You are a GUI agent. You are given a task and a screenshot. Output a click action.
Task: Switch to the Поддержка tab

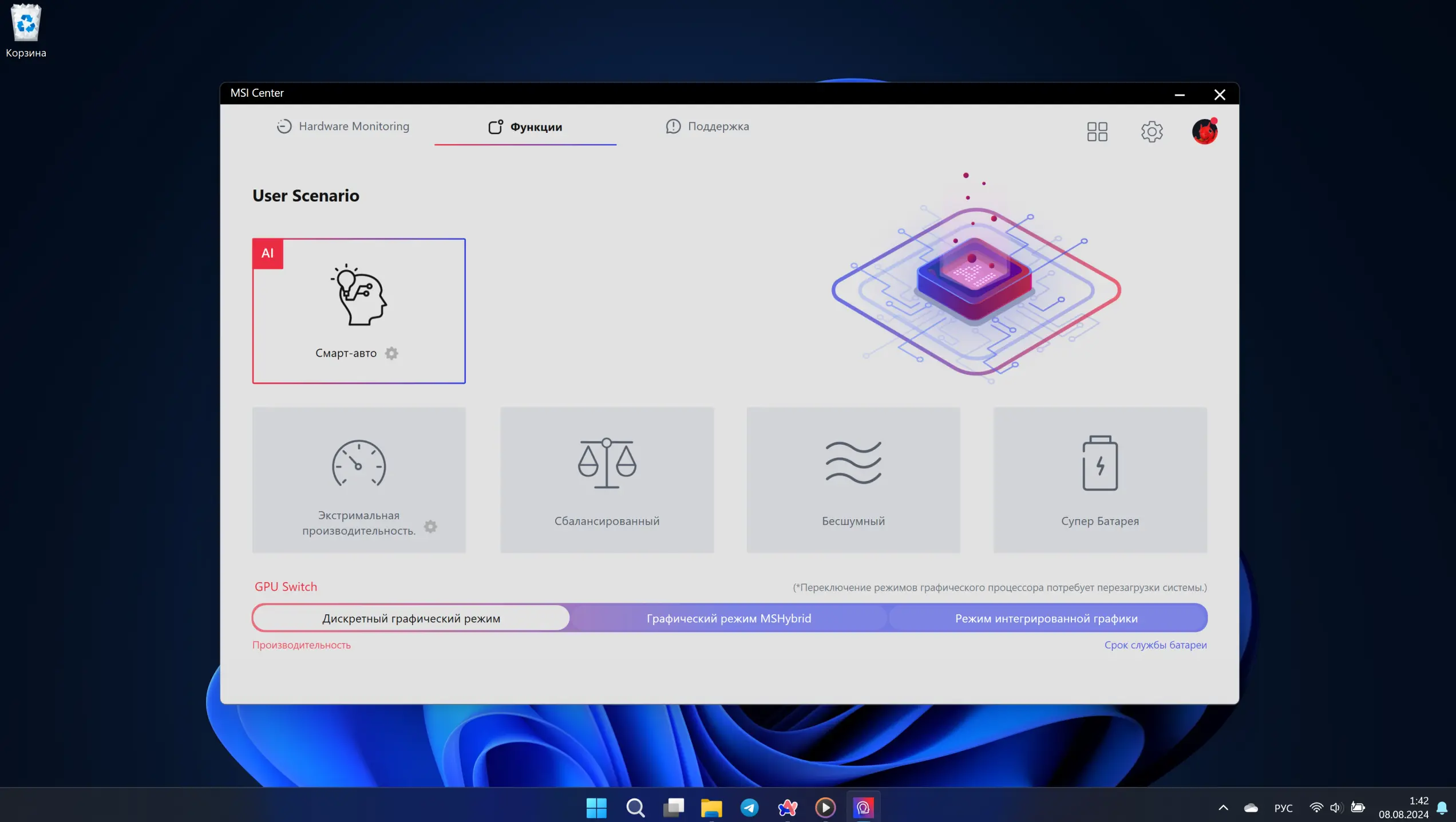click(x=707, y=127)
